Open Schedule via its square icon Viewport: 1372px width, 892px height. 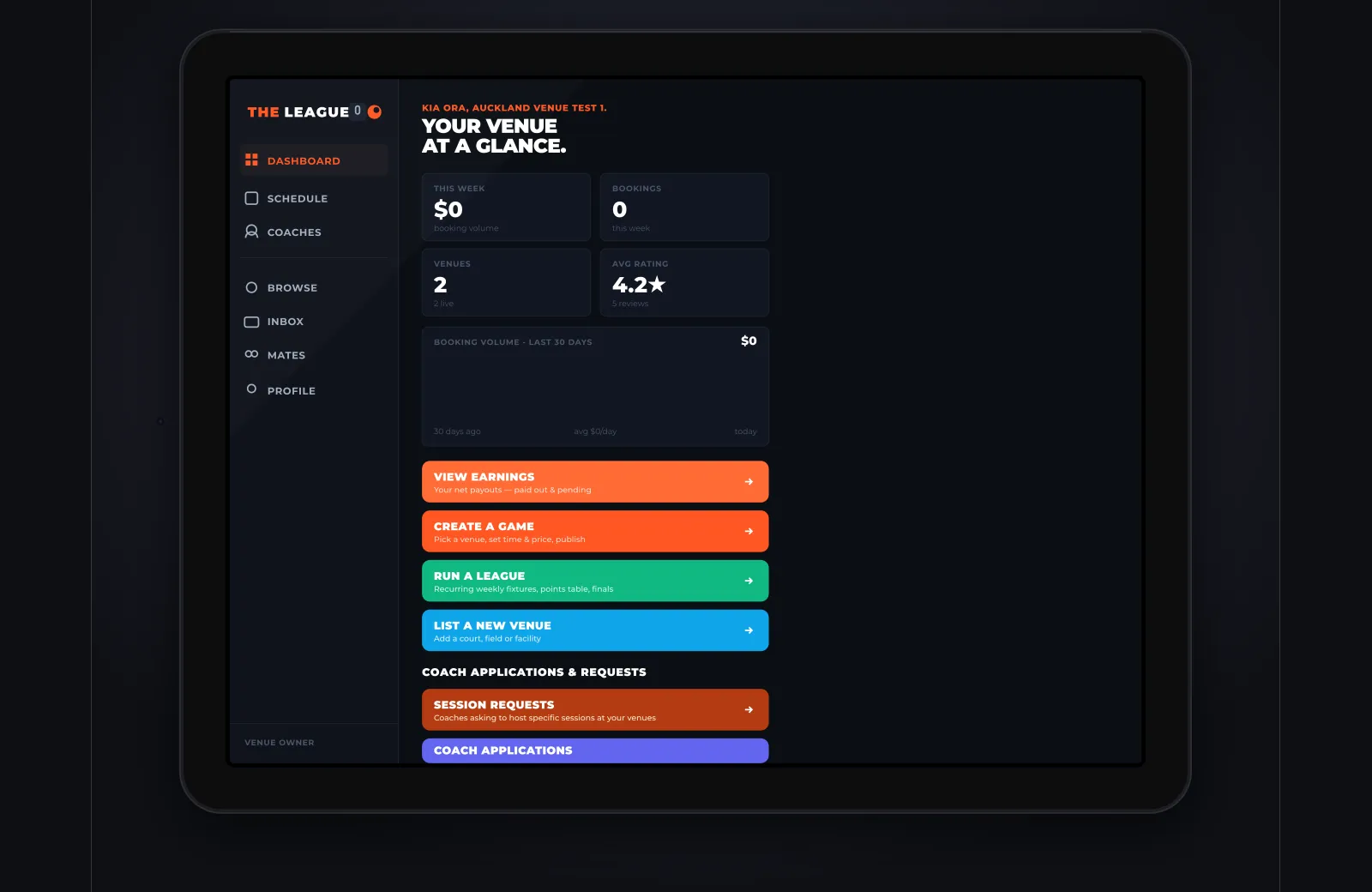(251, 198)
